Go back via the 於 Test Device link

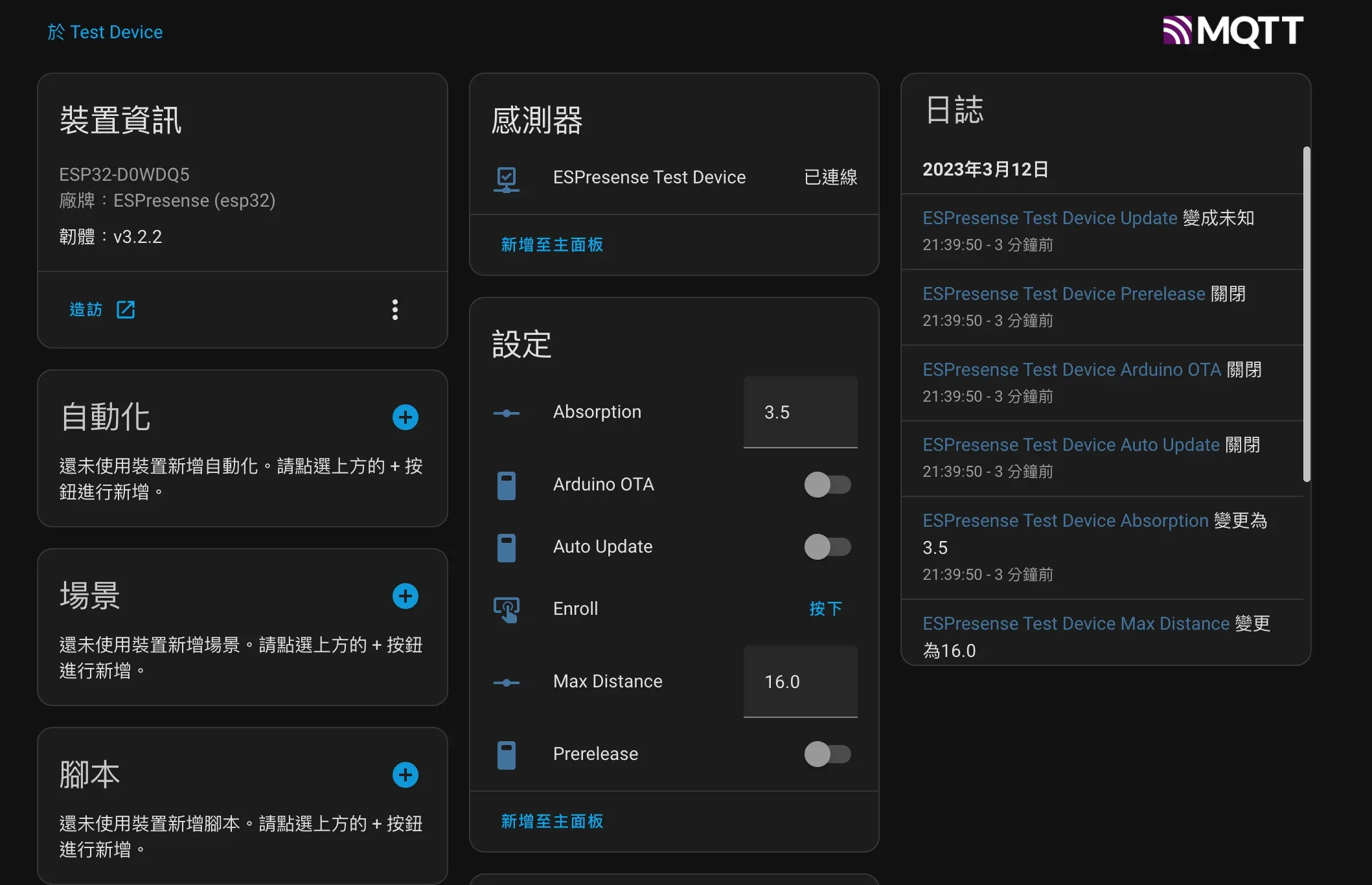pyautogui.click(x=105, y=32)
